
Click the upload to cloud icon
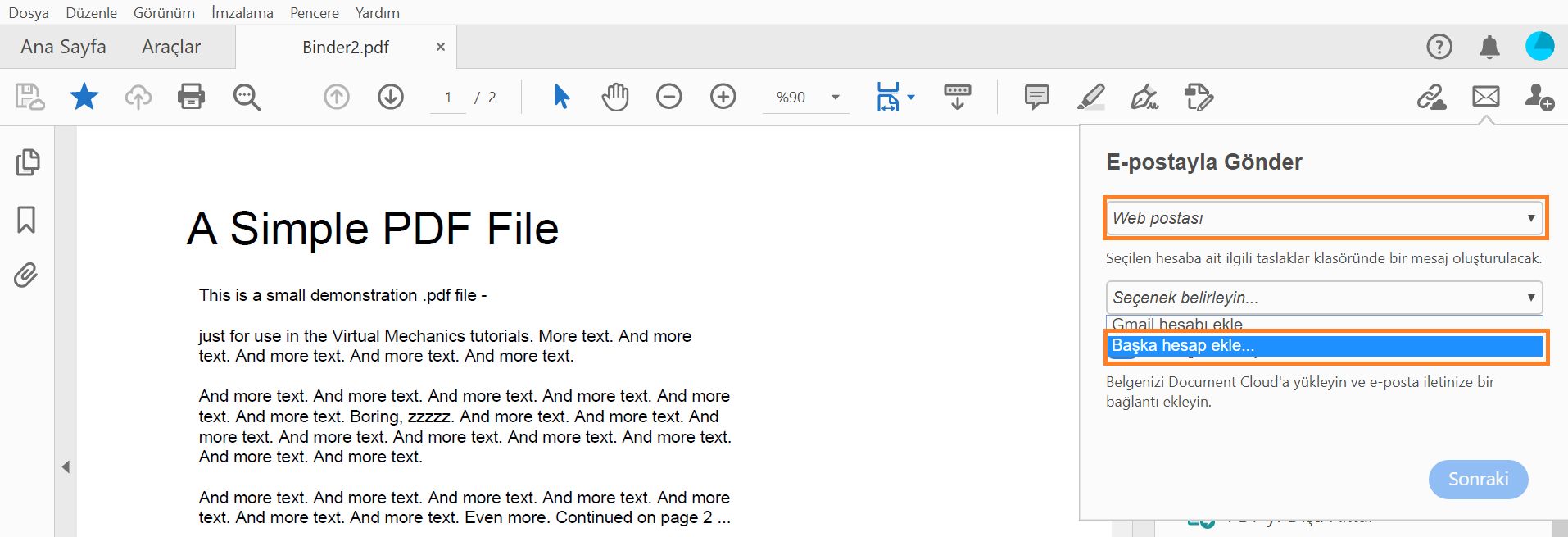click(138, 97)
